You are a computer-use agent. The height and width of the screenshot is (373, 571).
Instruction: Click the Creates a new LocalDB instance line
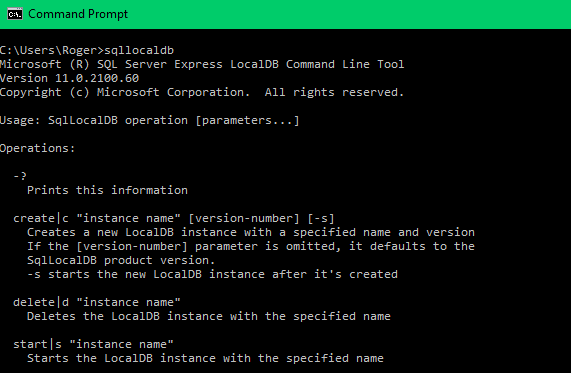(x=251, y=232)
